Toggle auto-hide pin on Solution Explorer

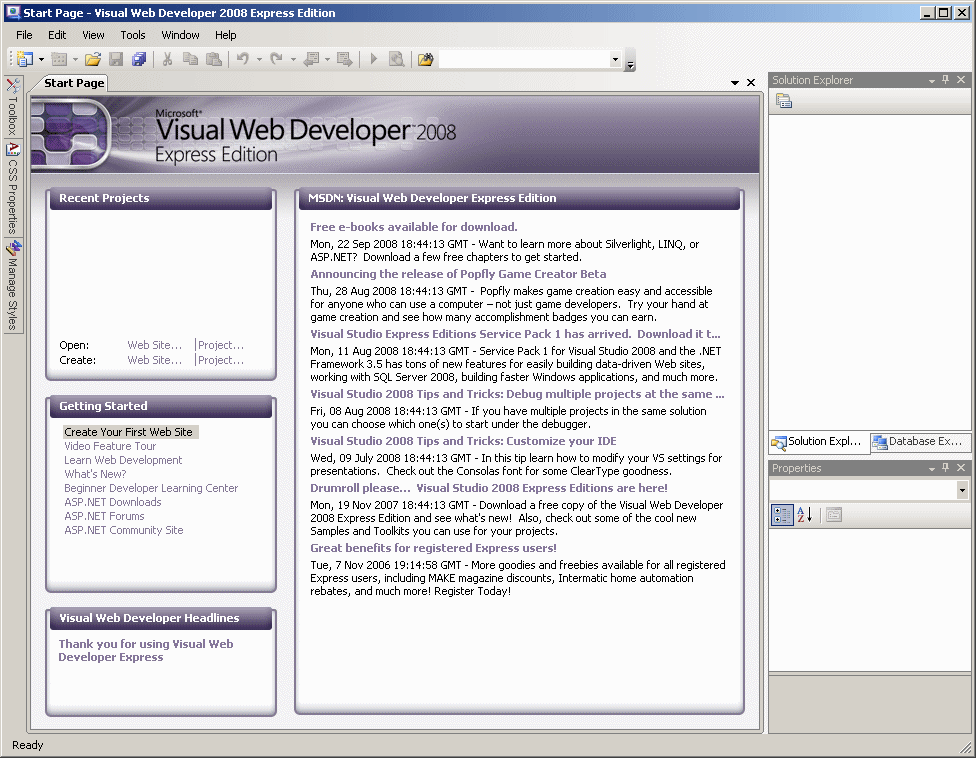[x=946, y=80]
